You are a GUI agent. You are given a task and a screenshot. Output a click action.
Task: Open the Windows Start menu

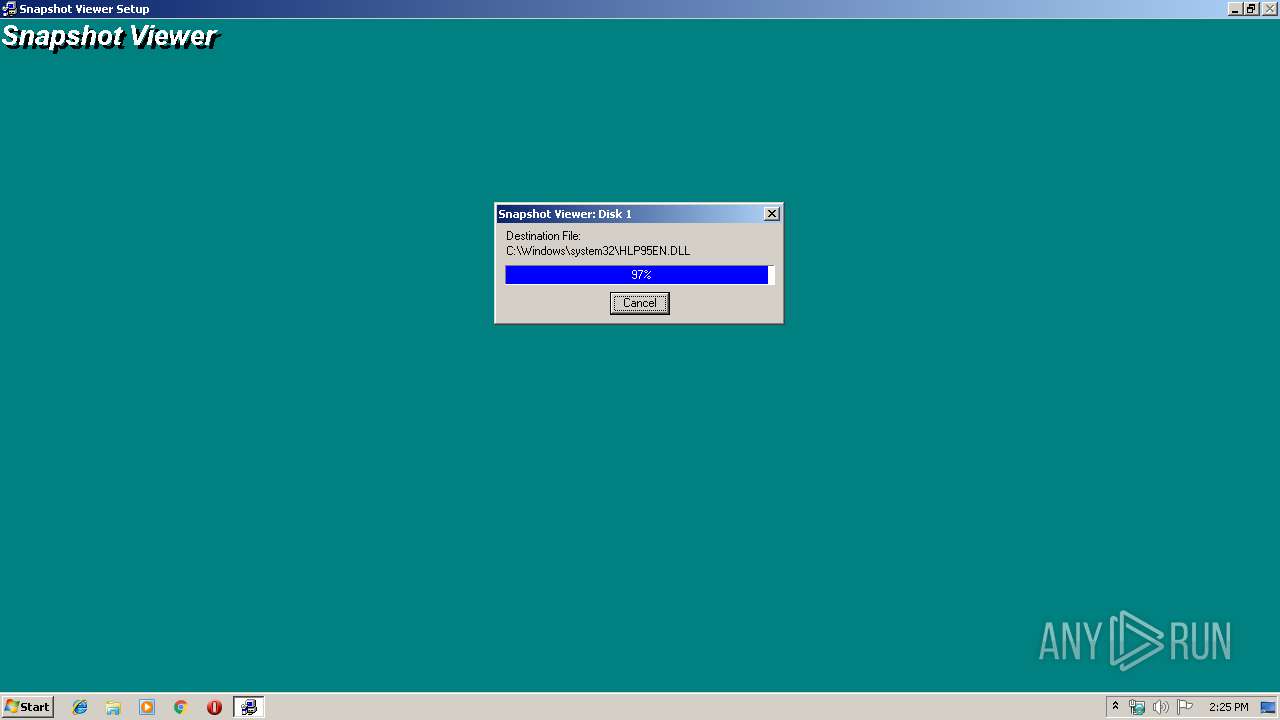(28, 706)
